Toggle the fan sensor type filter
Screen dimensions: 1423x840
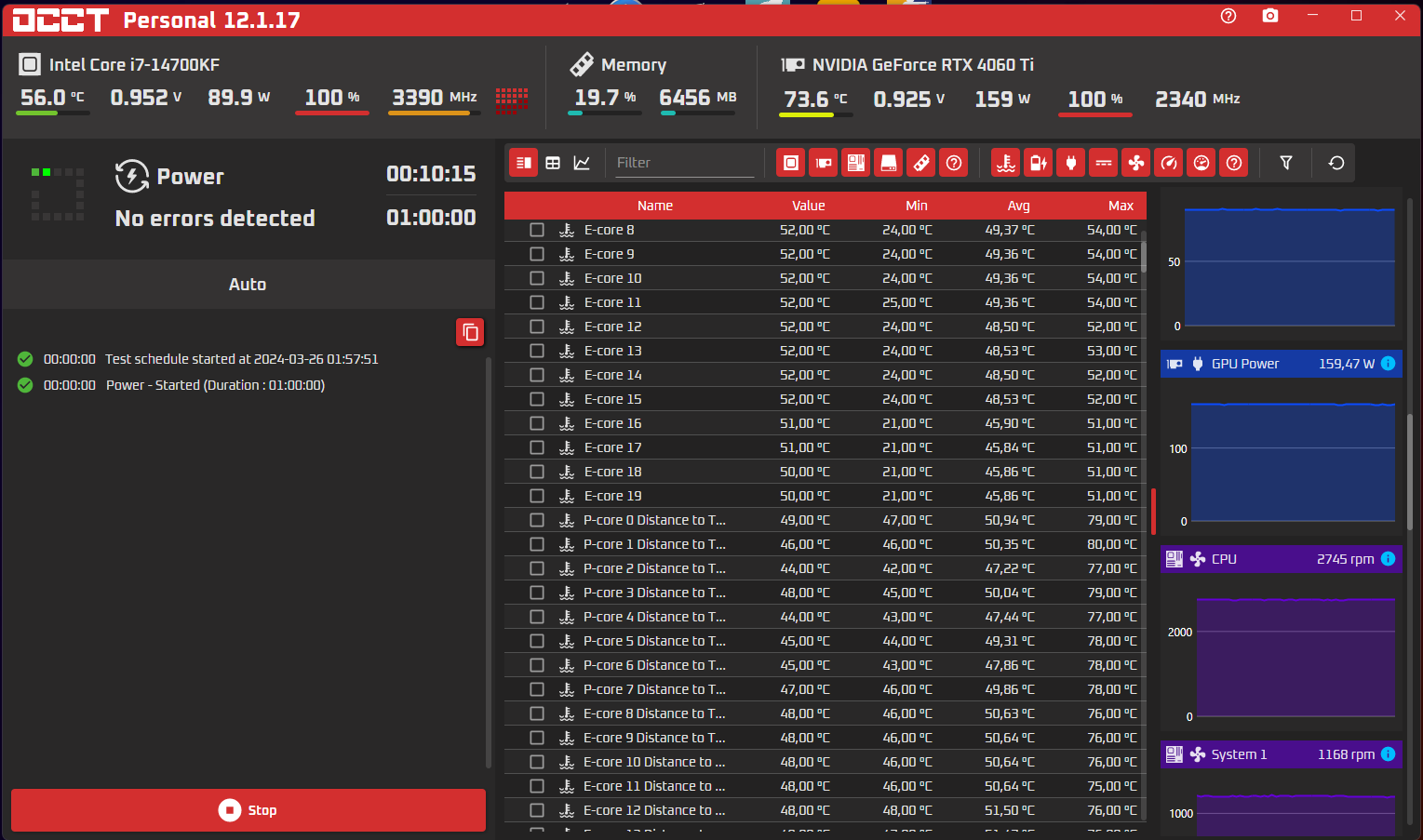coord(1136,163)
